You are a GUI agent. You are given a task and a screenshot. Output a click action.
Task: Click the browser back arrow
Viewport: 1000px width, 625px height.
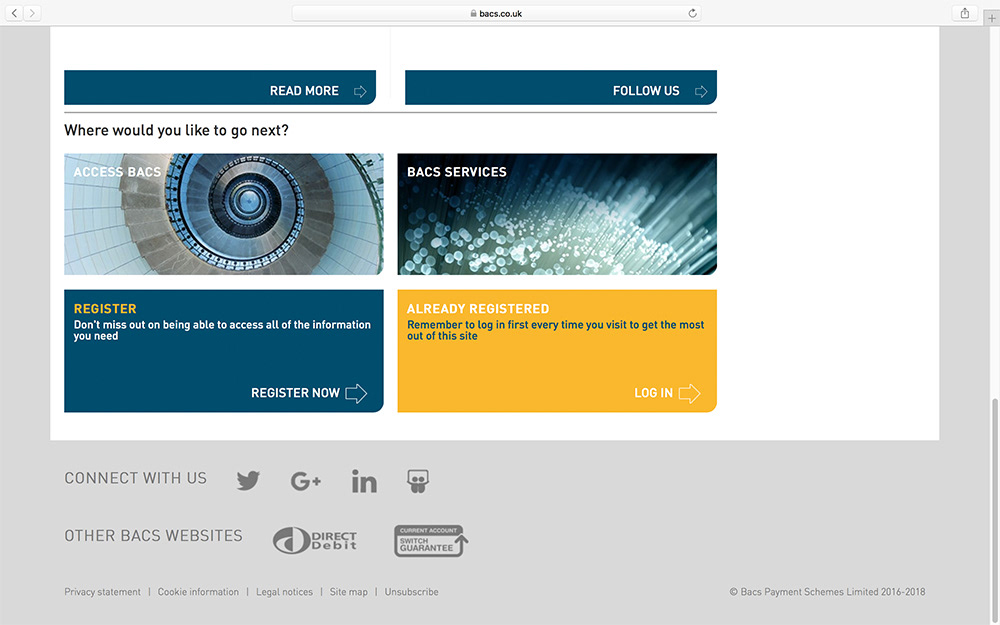(x=15, y=13)
